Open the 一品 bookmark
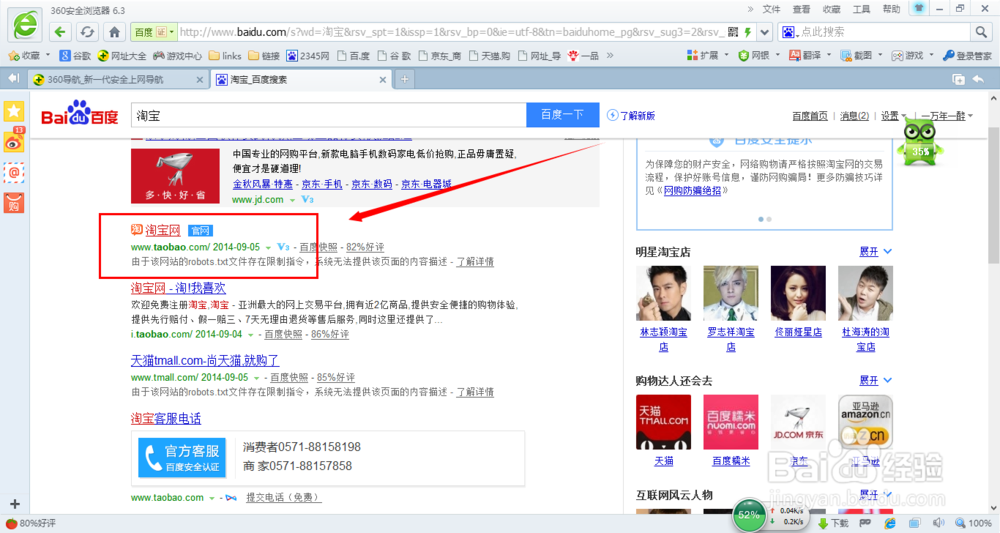This screenshot has width=1000, height=533. (583, 56)
